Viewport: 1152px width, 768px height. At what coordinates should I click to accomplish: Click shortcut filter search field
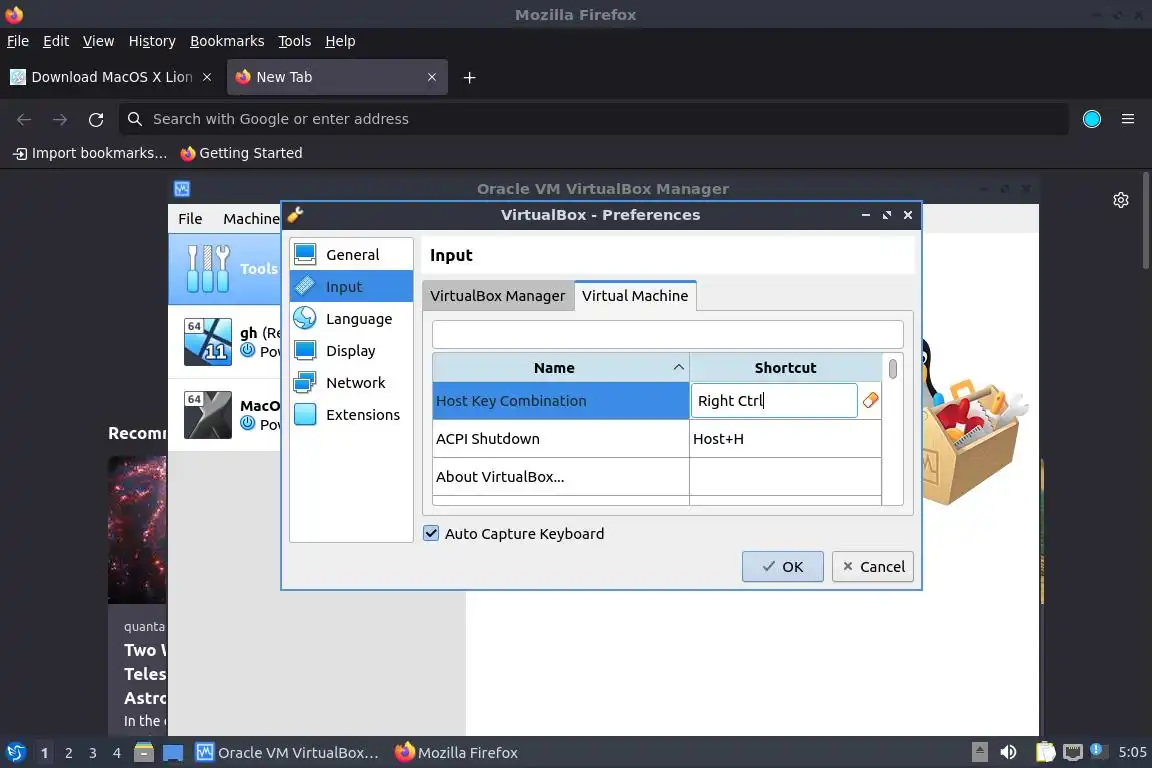pyautogui.click(x=667, y=334)
